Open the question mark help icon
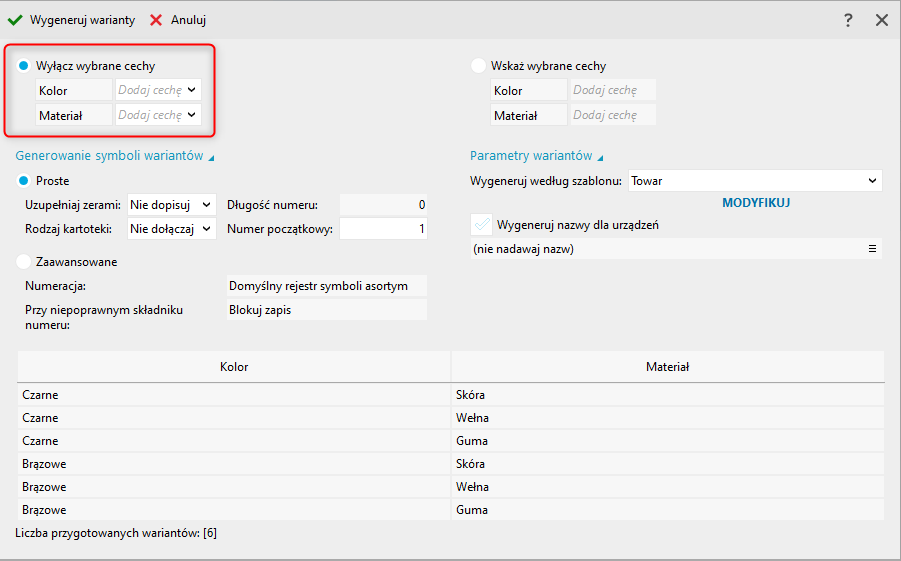 click(x=848, y=20)
